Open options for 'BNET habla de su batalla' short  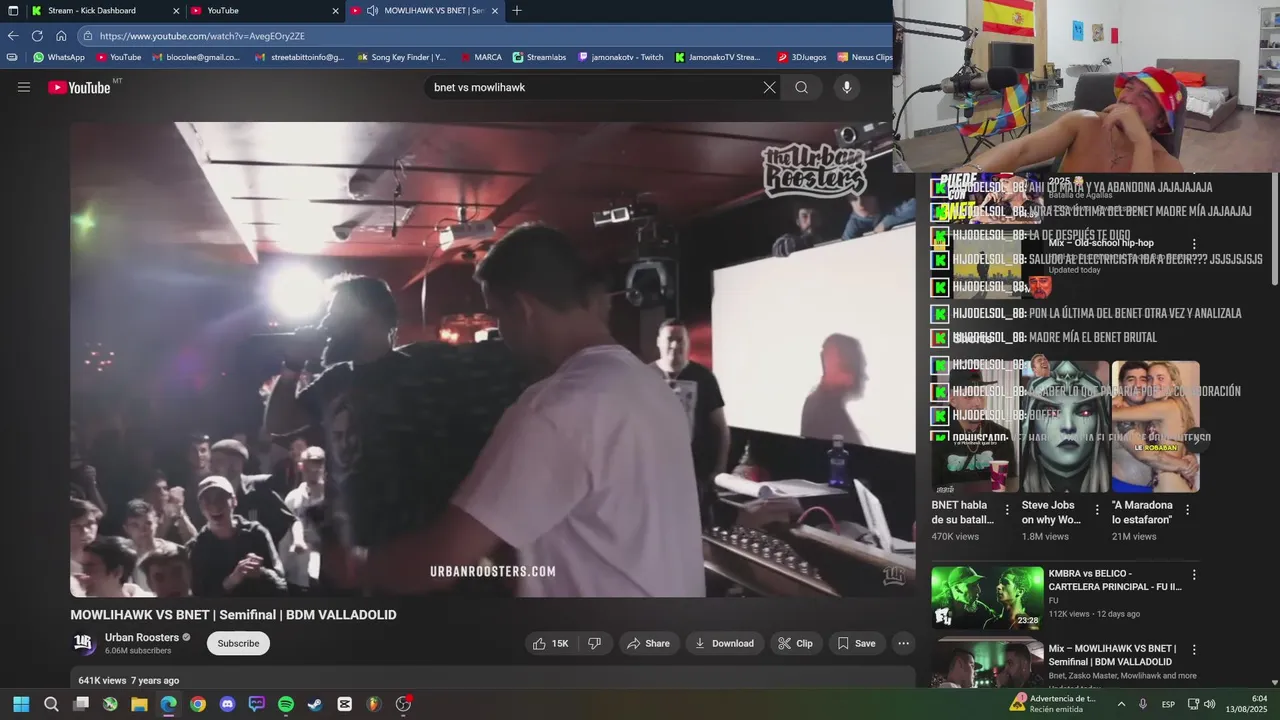point(1007,510)
